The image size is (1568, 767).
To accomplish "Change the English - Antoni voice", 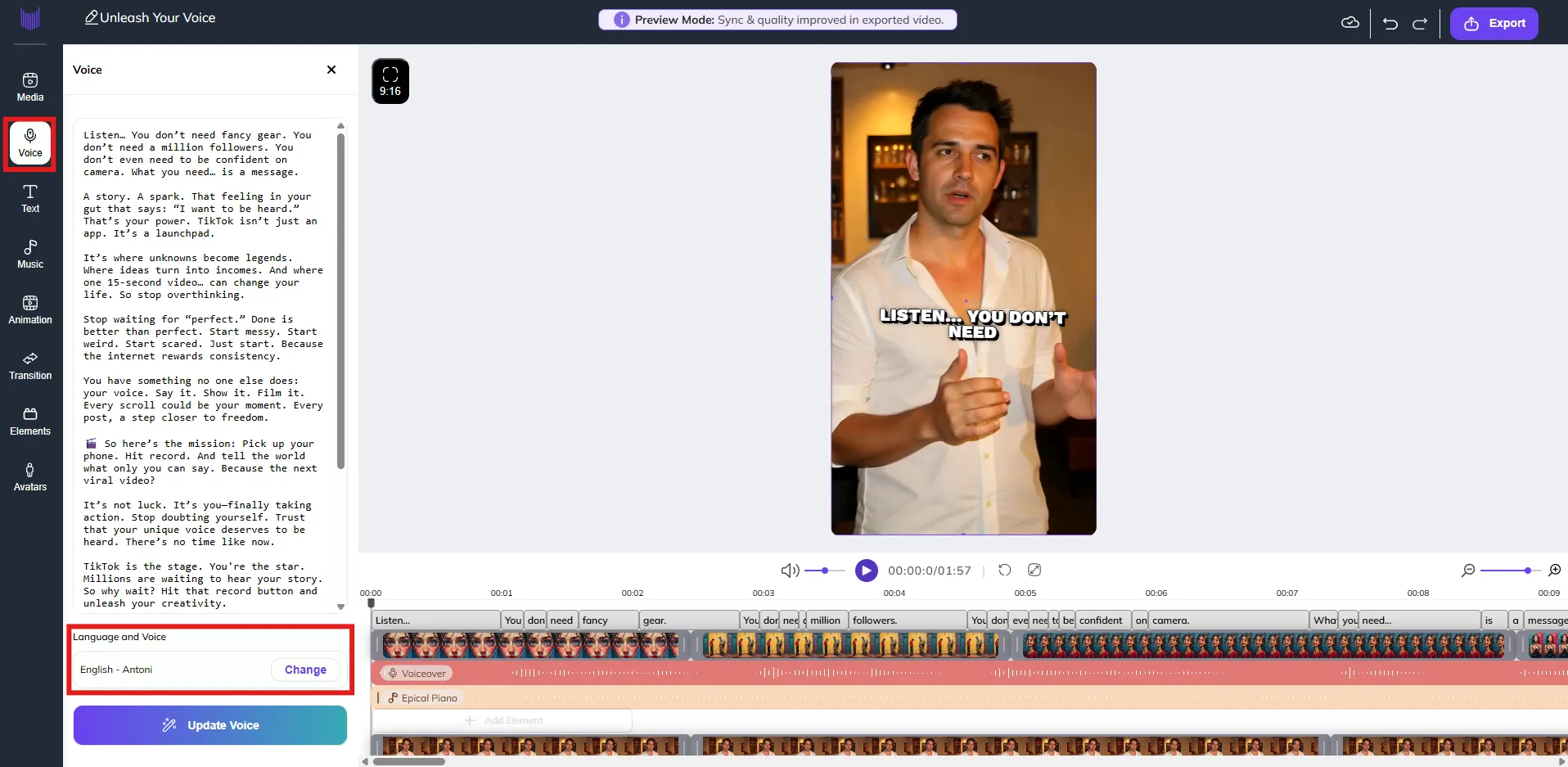I will (x=305, y=670).
